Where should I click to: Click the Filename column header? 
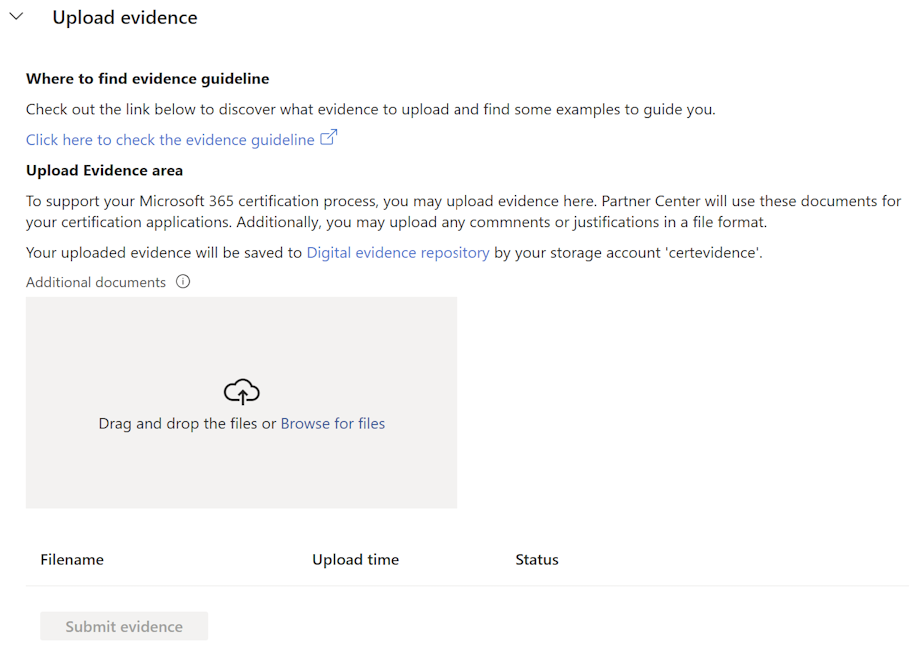pos(72,560)
